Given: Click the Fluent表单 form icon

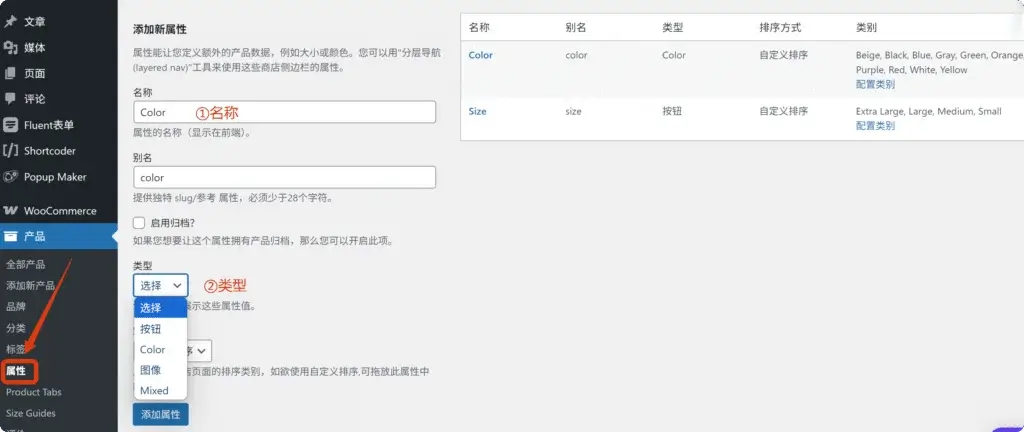Looking at the screenshot, I should tap(11, 125).
